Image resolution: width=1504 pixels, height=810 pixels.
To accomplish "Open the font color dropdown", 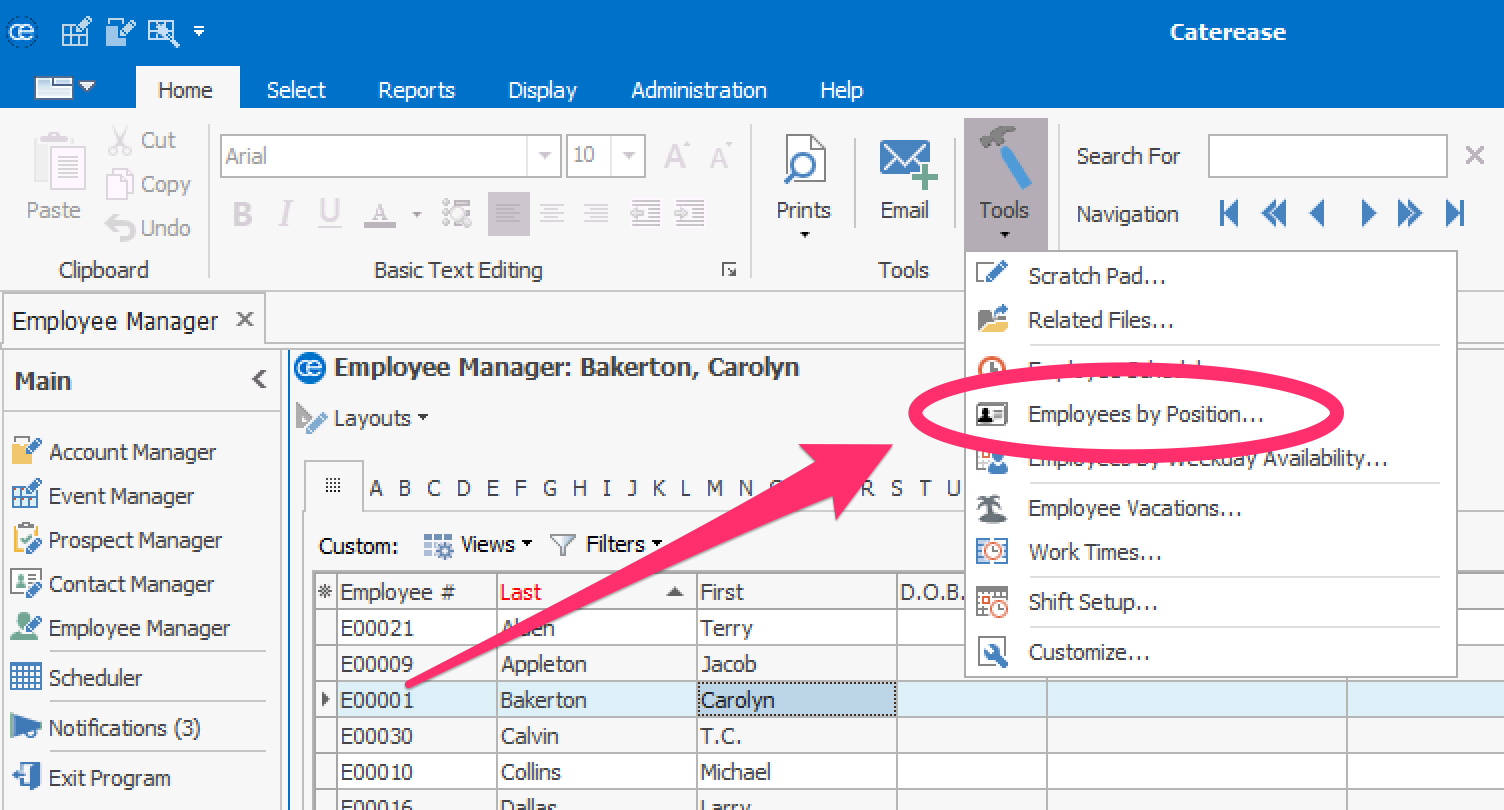I will point(416,214).
